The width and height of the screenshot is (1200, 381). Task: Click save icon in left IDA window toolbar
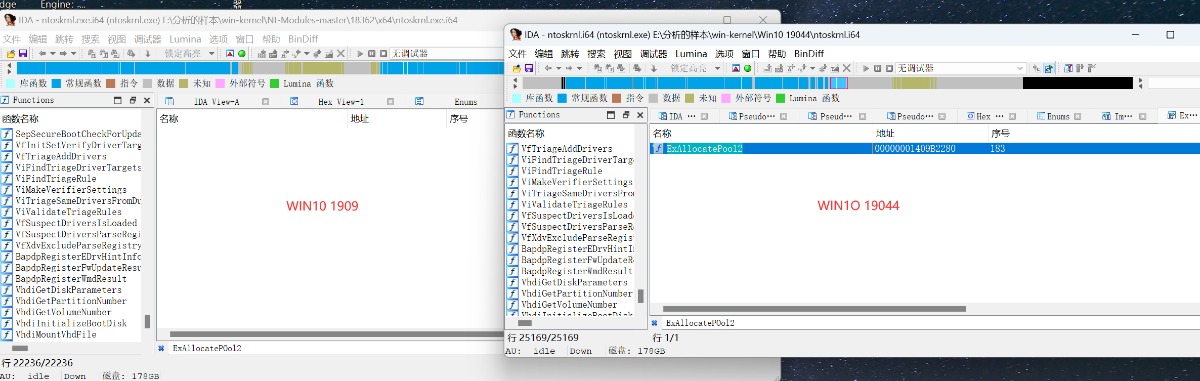click(x=23, y=53)
